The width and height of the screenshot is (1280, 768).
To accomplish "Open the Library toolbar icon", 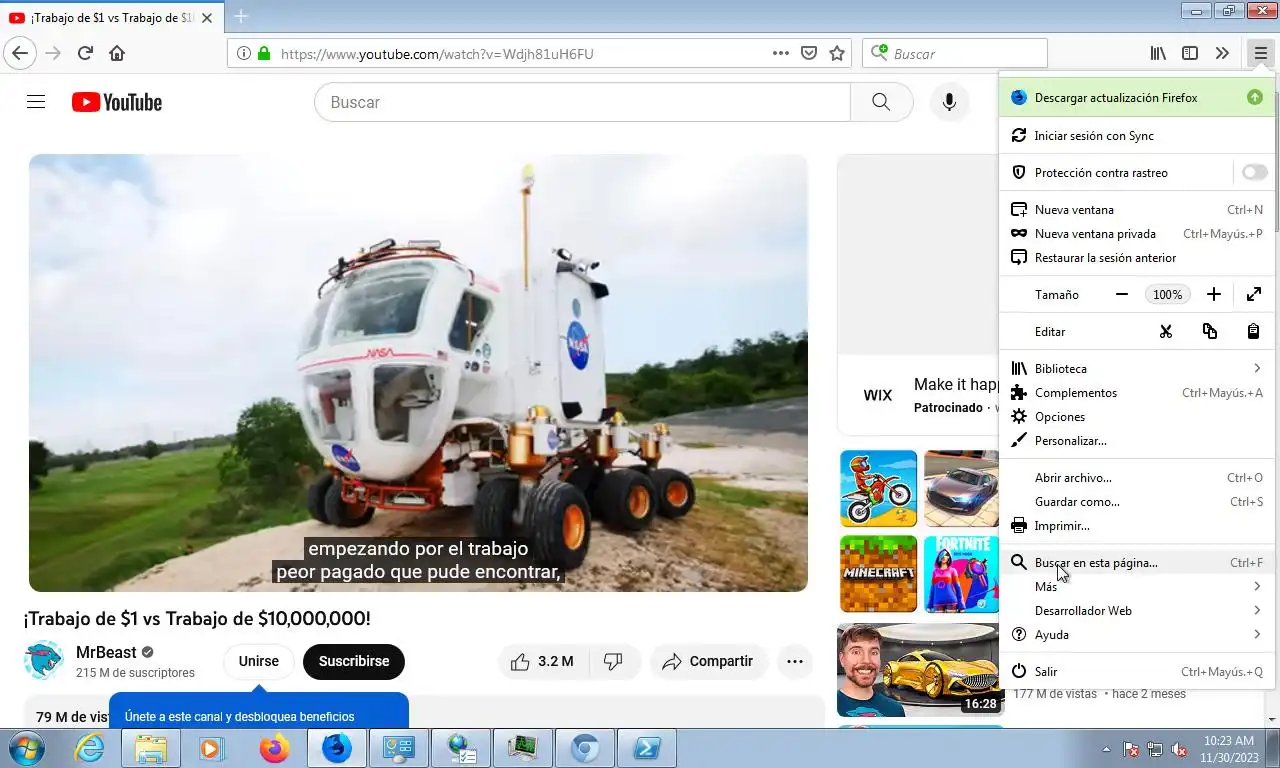I will [1158, 53].
